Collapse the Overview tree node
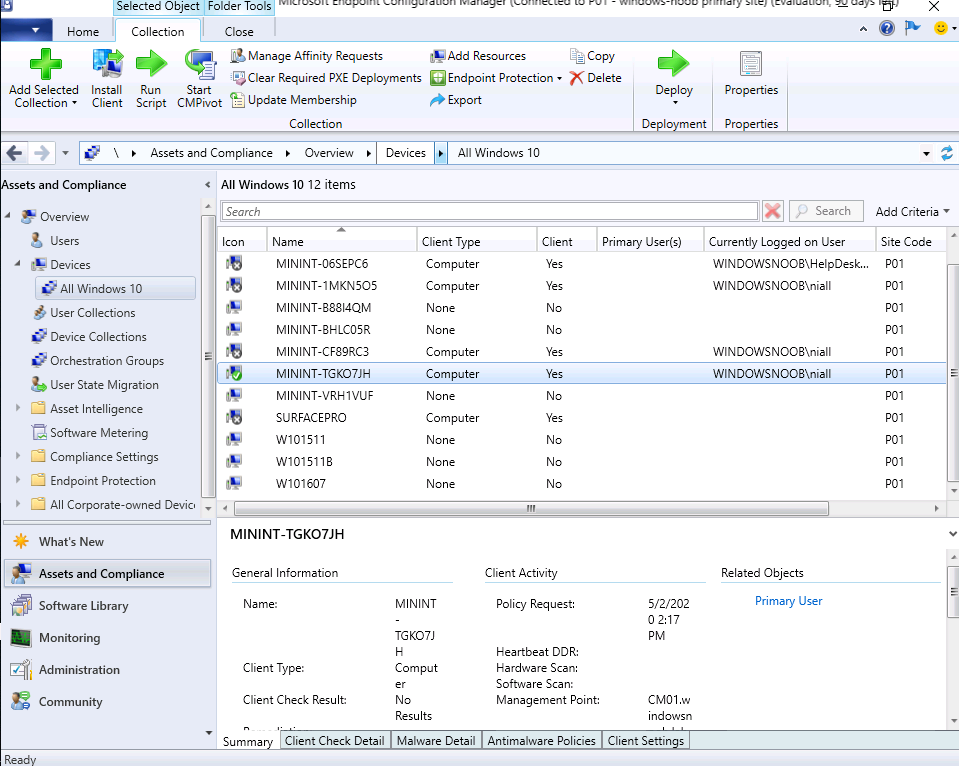The image size is (959, 766). pos(8,215)
